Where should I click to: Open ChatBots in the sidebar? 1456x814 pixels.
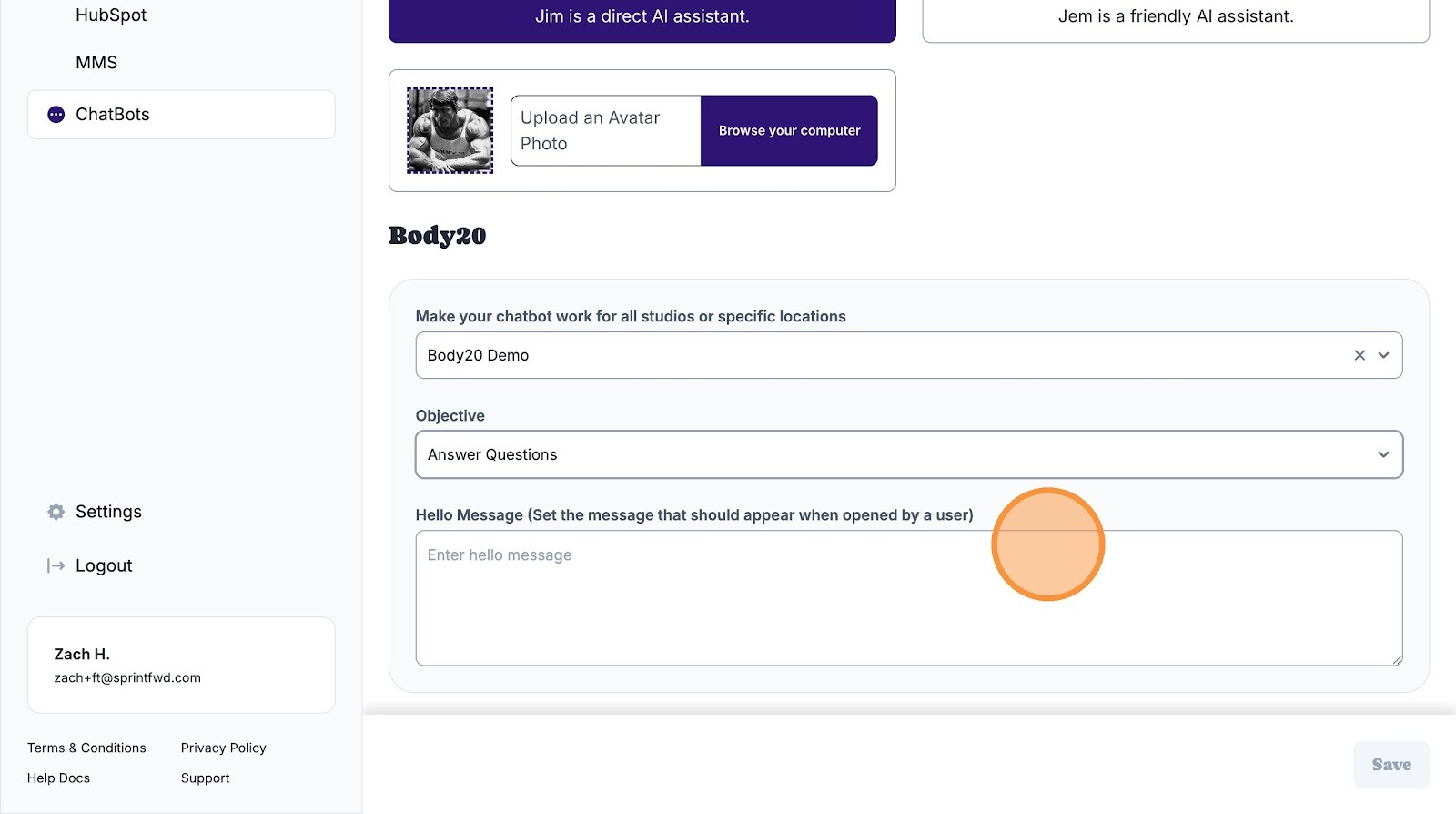click(x=181, y=115)
